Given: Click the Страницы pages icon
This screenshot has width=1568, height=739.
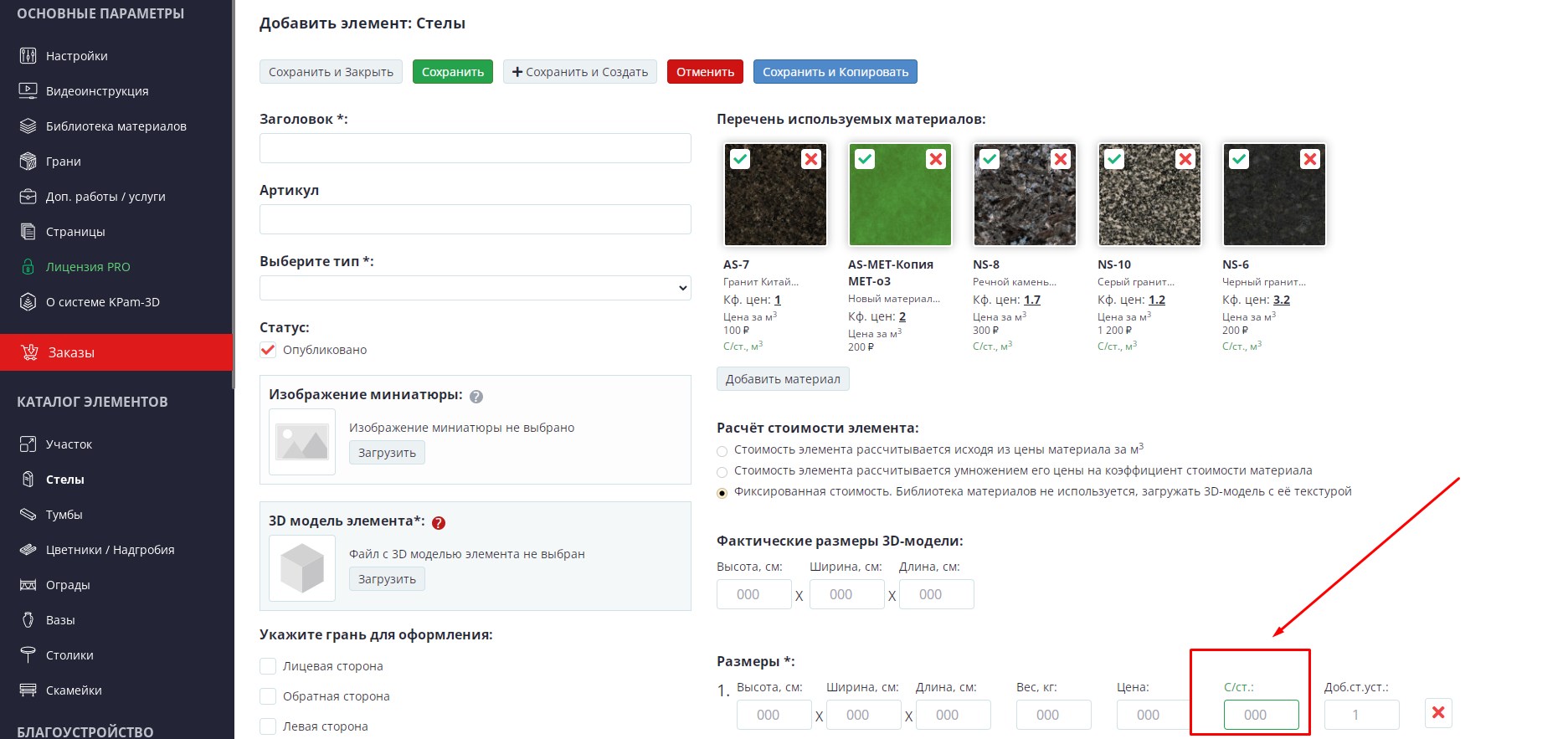Looking at the screenshot, I should click(28, 232).
